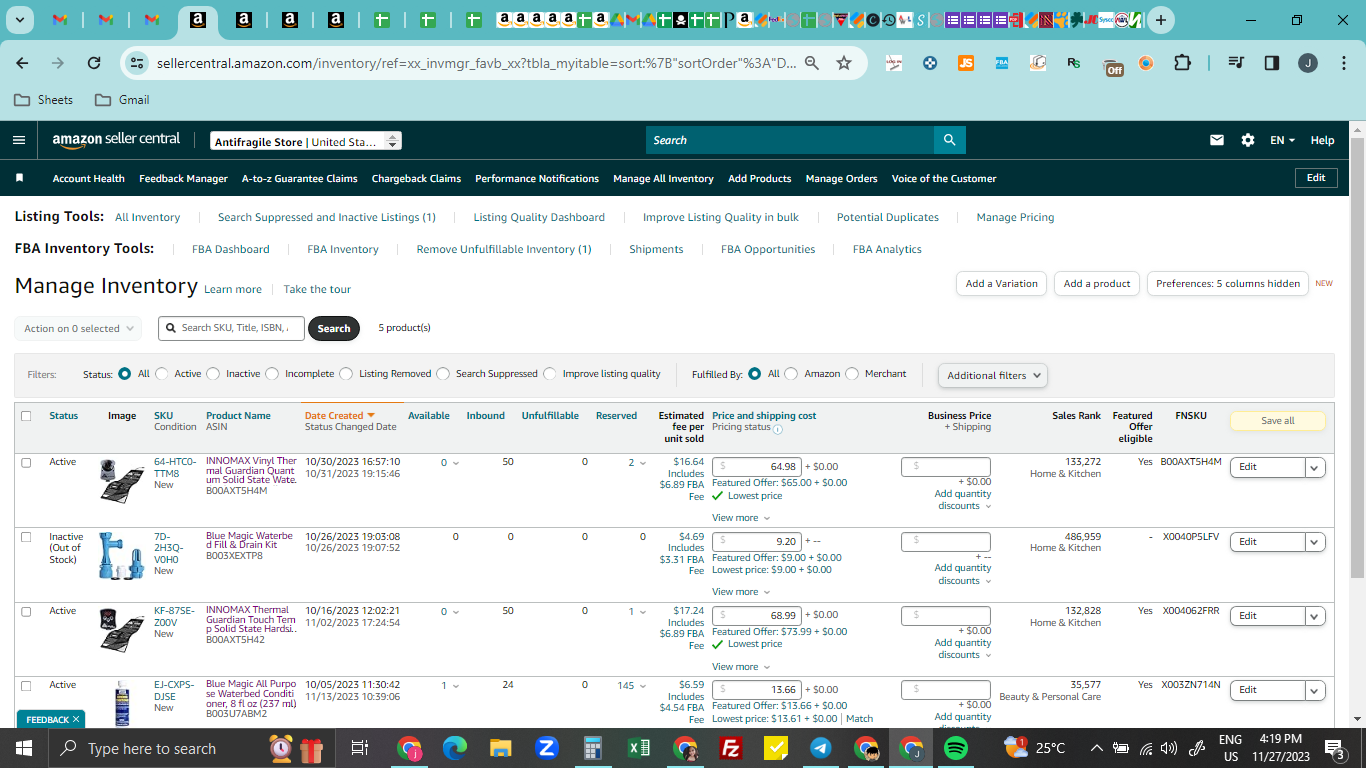Viewport: 1366px width, 768px height.
Task: Open Spotify from the taskbar
Action: click(956, 748)
